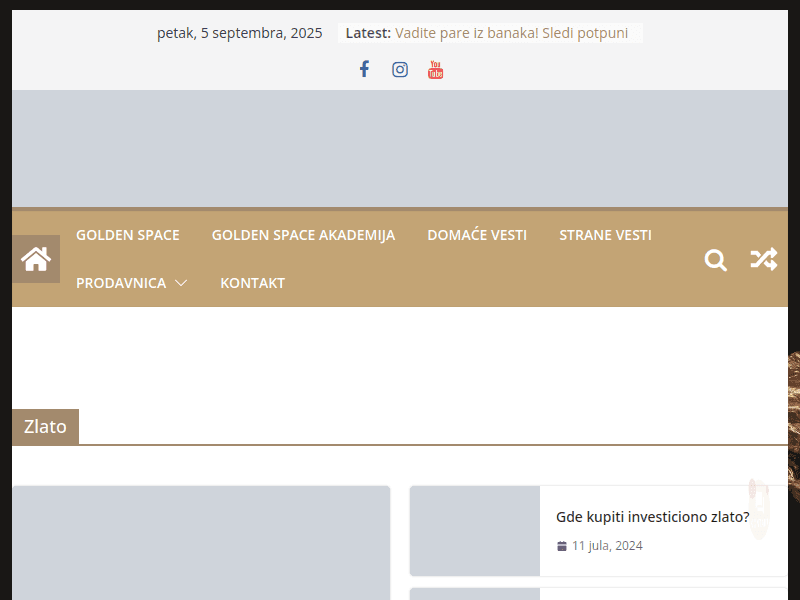Click the Prodavnica menu label

pyautogui.click(x=121, y=283)
